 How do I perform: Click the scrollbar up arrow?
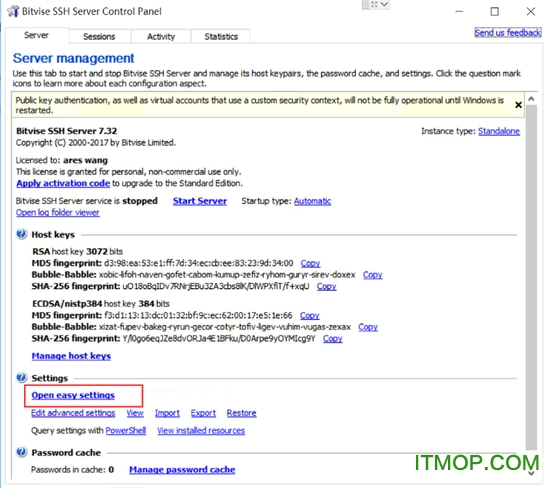pos(531,99)
